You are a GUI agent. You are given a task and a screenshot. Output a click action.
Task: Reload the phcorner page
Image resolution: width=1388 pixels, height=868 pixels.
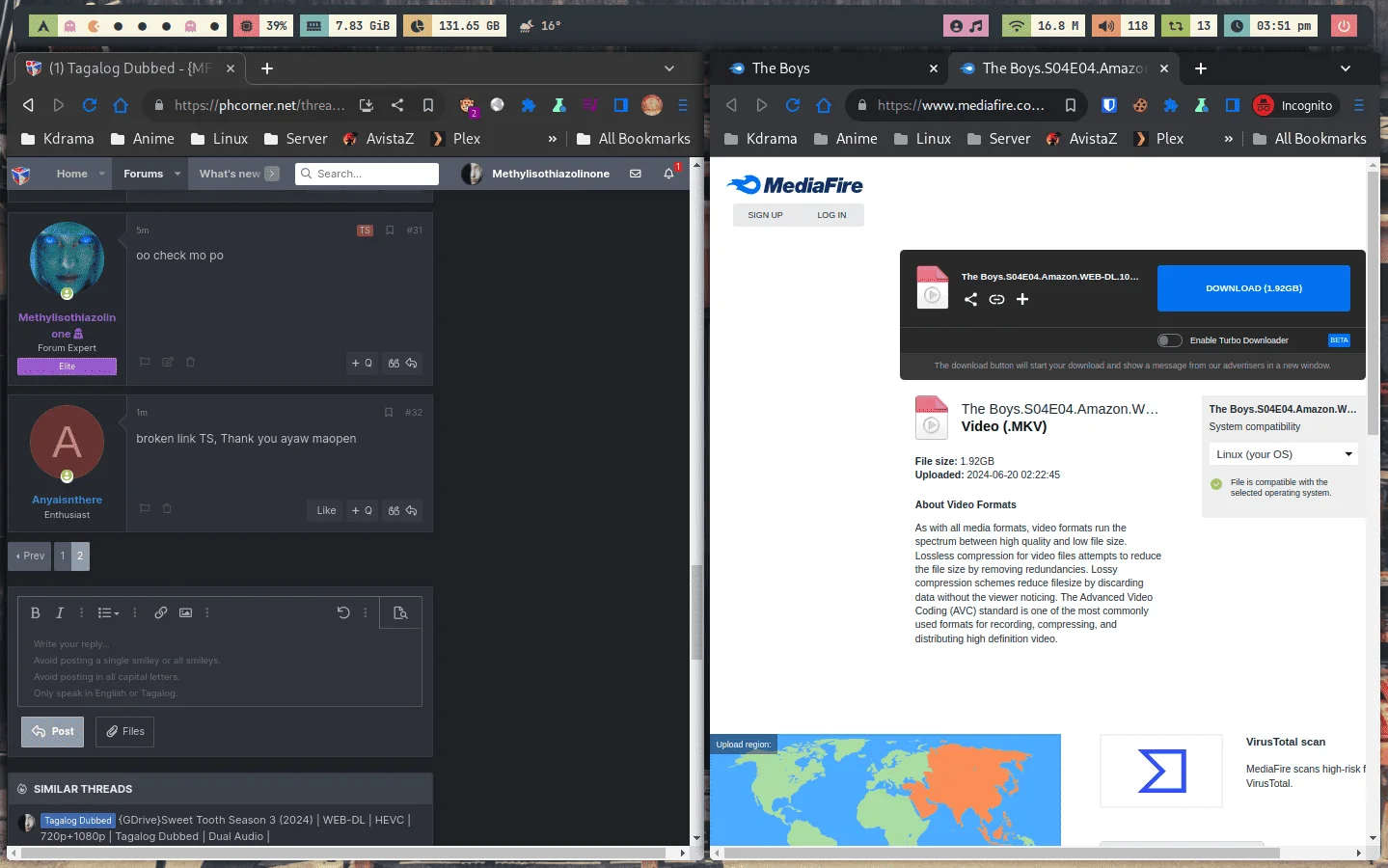click(x=90, y=105)
